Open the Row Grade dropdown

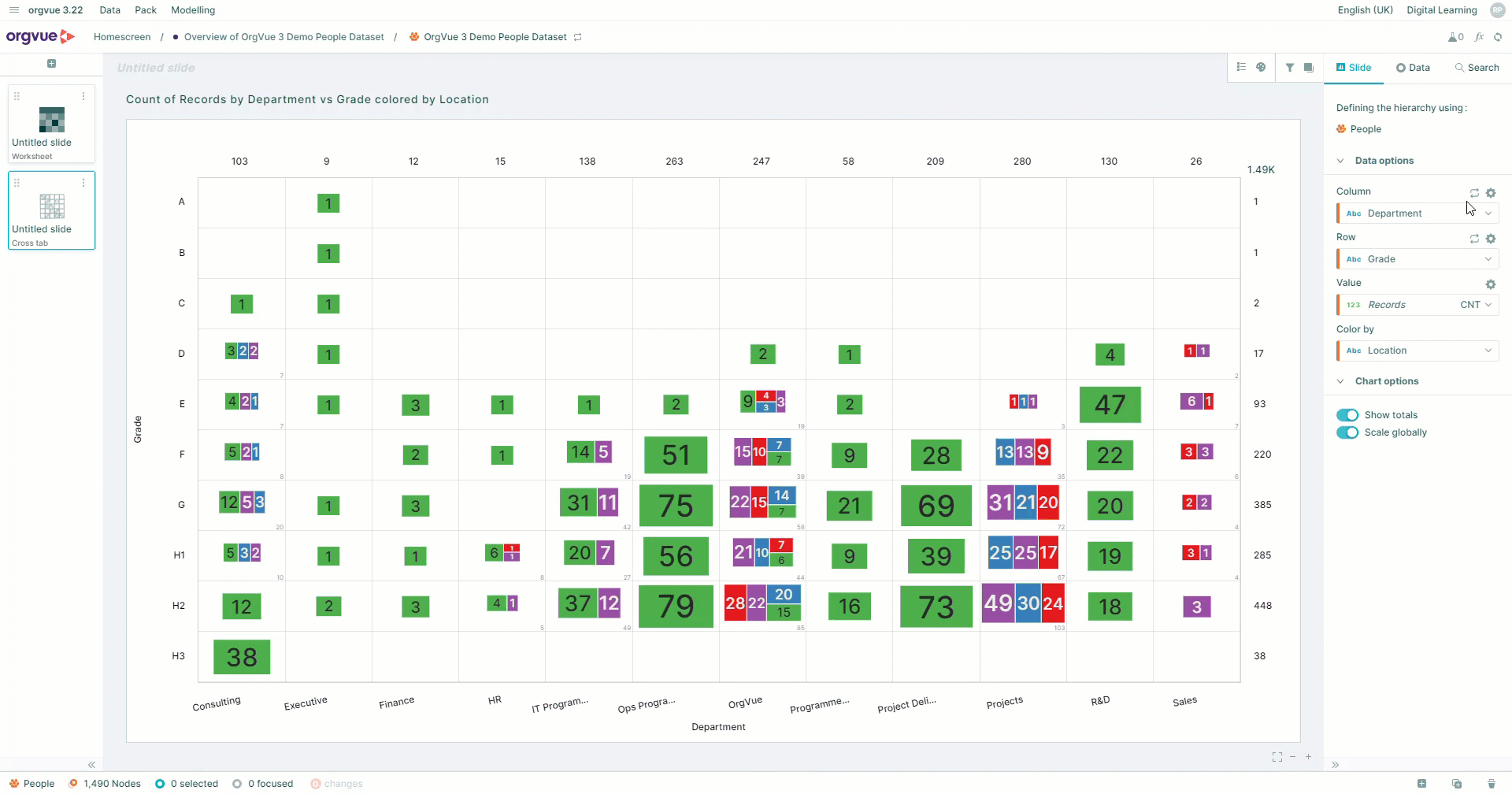(1417, 259)
